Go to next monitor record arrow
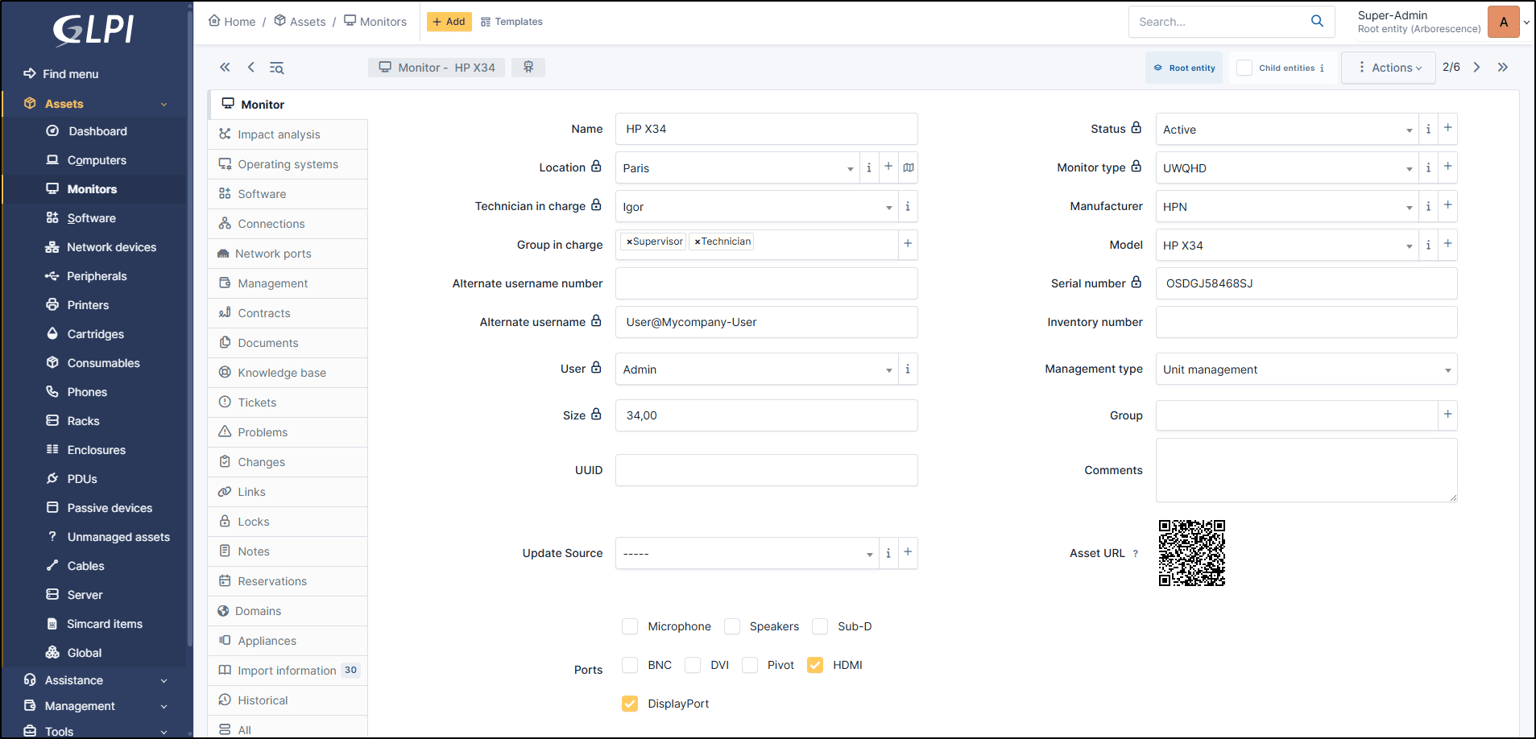Image resolution: width=1536 pixels, height=739 pixels. pyautogui.click(x=1477, y=67)
